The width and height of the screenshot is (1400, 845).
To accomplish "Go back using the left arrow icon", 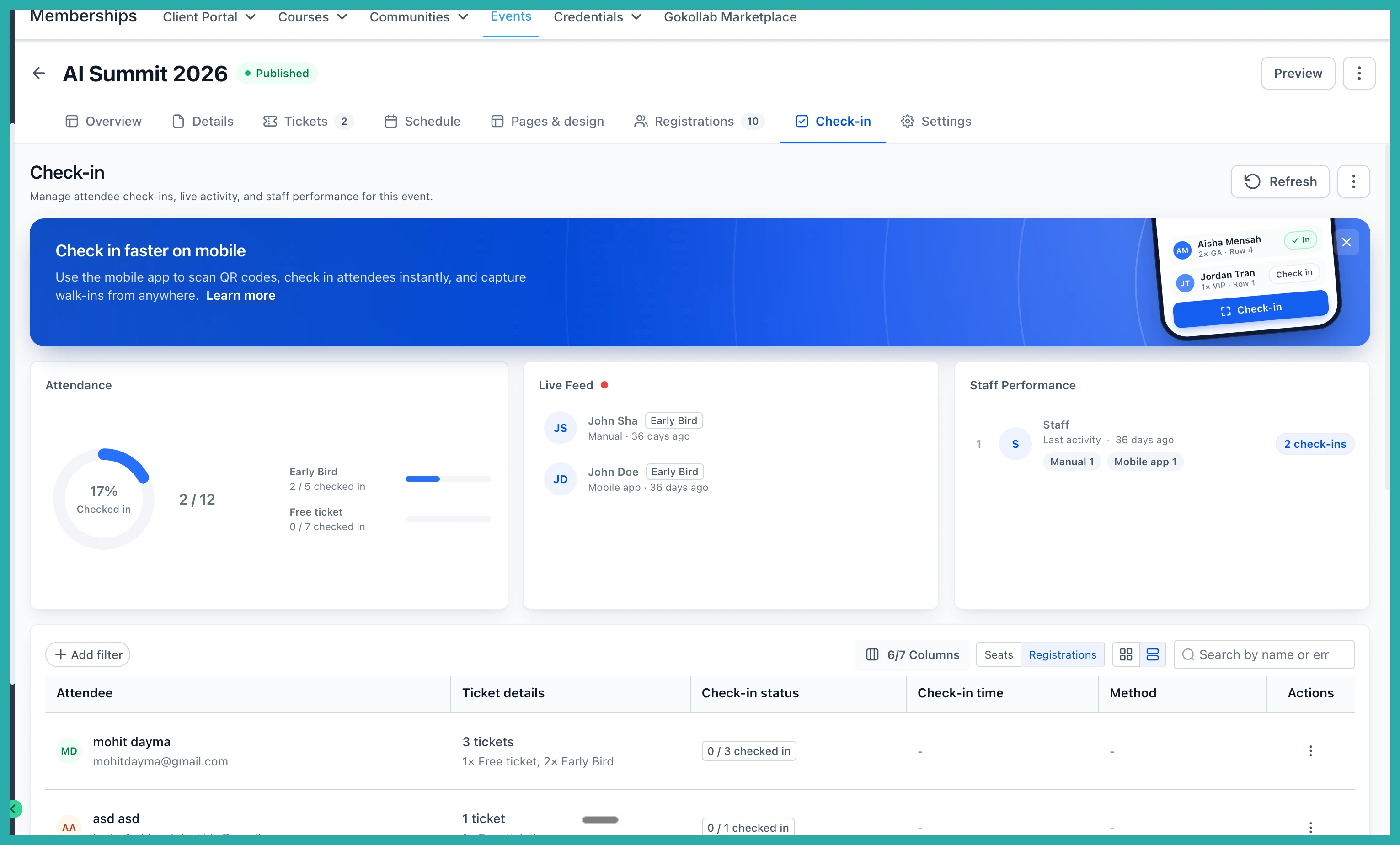I will [x=39, y=73].
